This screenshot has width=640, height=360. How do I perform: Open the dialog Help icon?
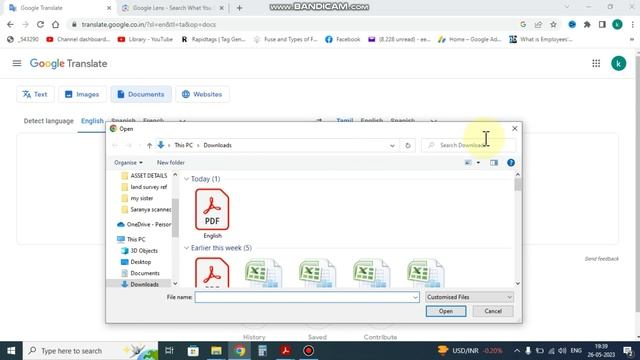pyautogui.click(x=511, y=162)
